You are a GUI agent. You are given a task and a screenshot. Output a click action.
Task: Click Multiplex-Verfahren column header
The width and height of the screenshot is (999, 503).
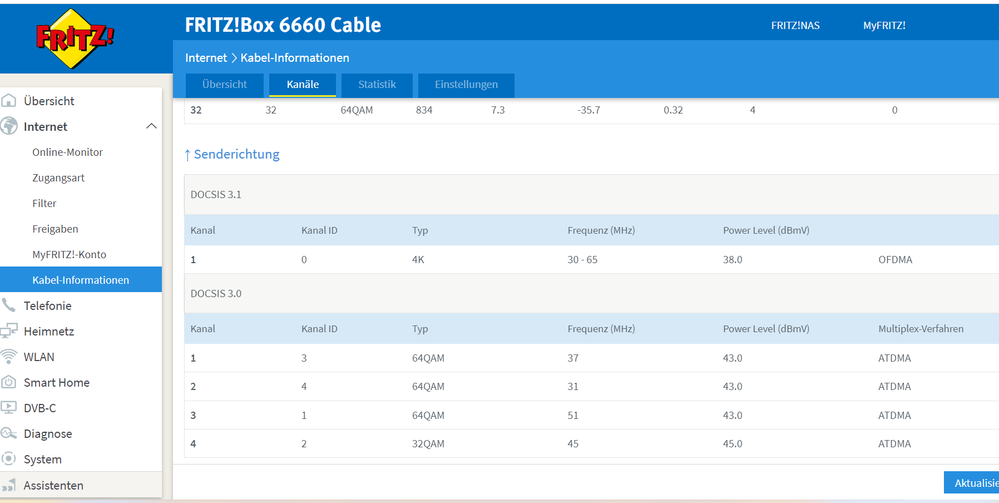coord(921,329)
